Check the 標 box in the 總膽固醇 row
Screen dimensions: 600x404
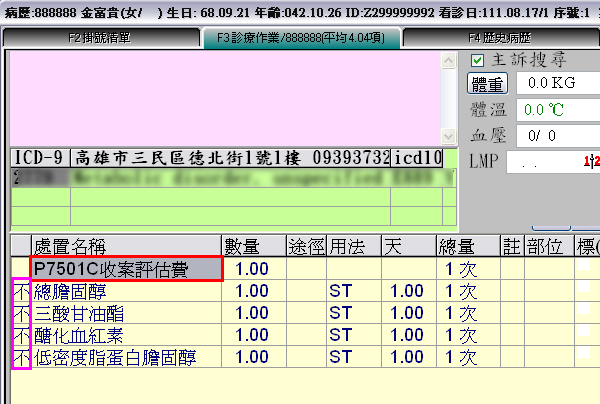[586, 291]
